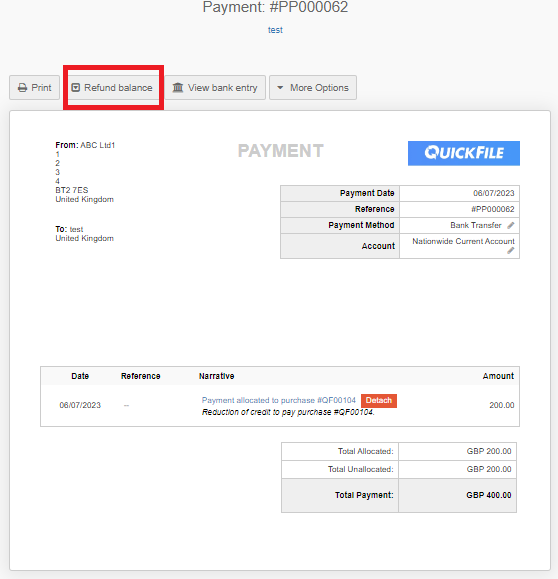
Task: Detach the payment from purchase #QF00104
Action: point(379,401)
